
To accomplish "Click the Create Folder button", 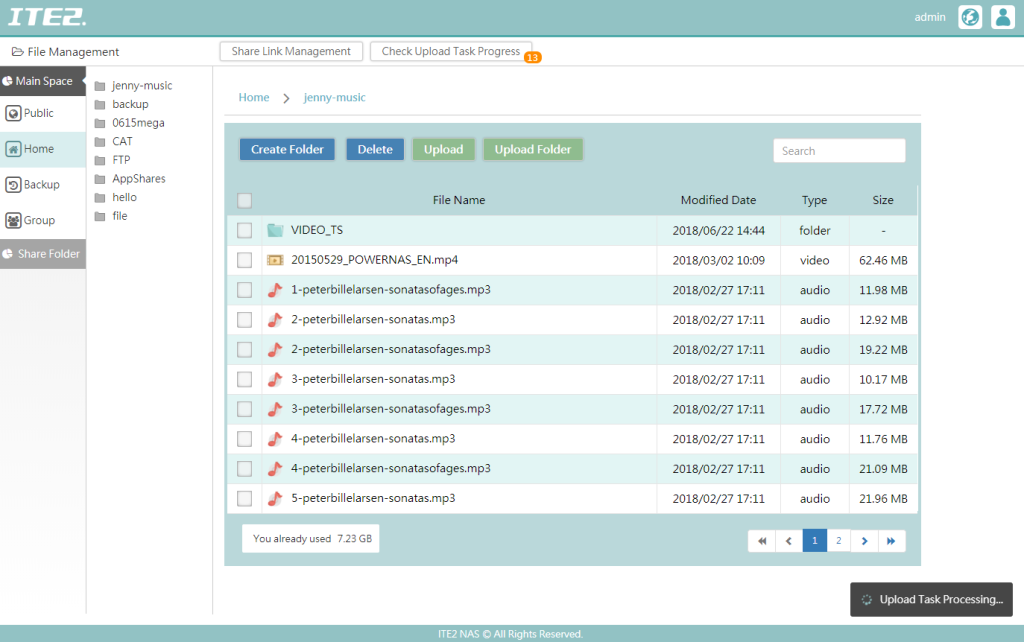I will tap(287, 148).
